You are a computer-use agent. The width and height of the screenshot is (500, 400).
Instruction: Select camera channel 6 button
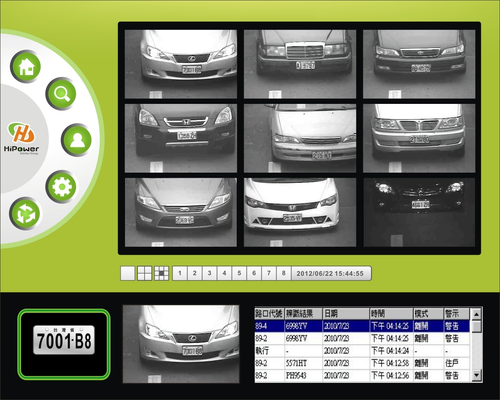pos(254,273)
